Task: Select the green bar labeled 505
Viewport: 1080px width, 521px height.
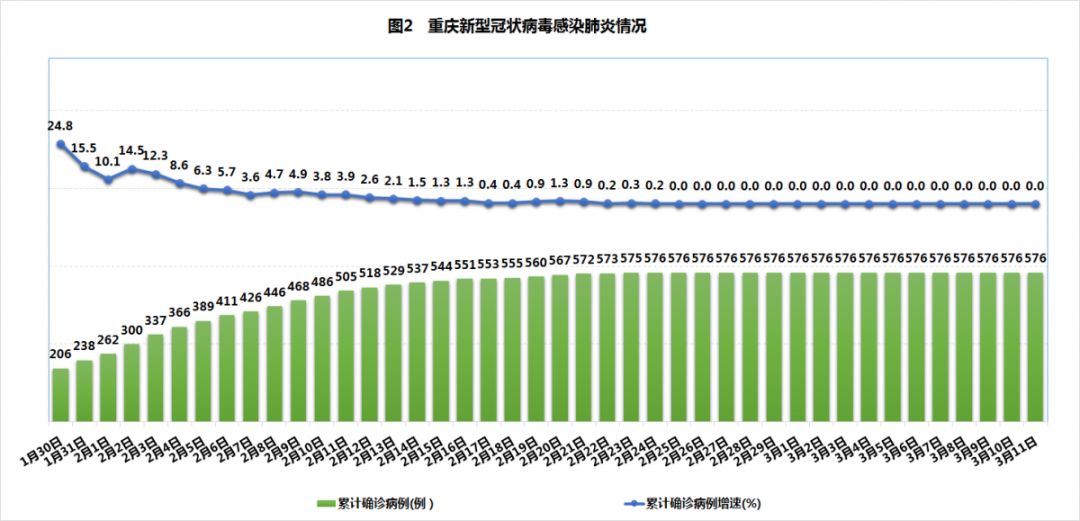Action: point(346,355)
